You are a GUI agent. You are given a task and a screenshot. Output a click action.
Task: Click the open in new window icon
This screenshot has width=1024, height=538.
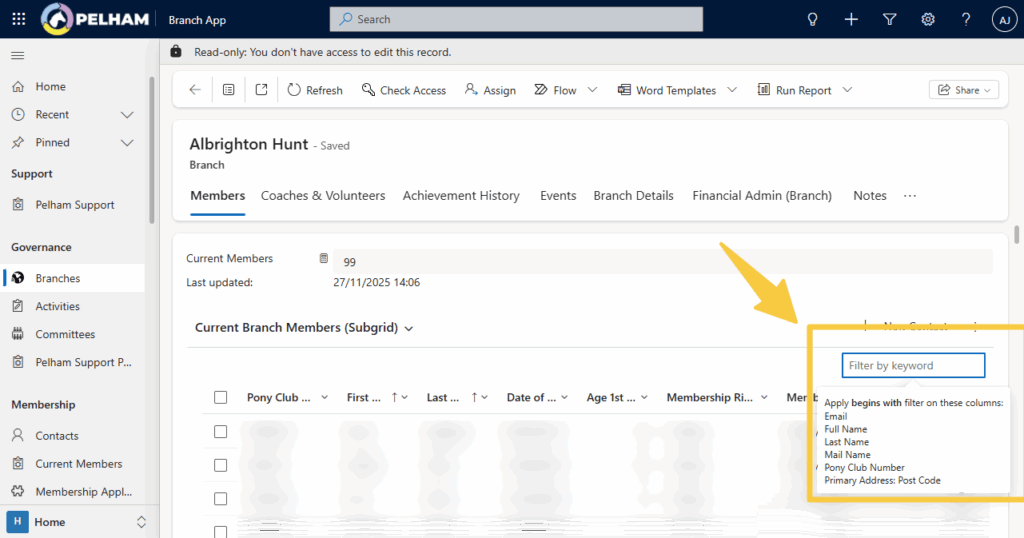(x=261, y=90)
